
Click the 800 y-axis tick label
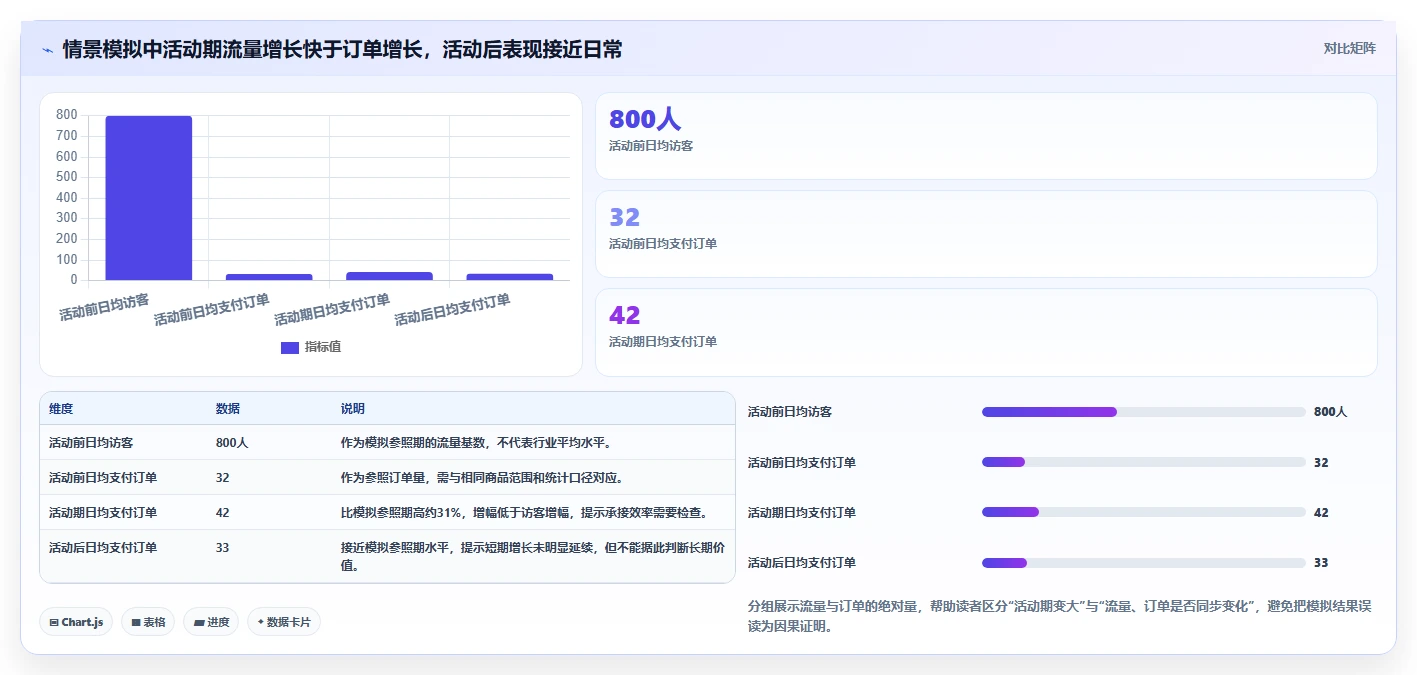point(67,115)
